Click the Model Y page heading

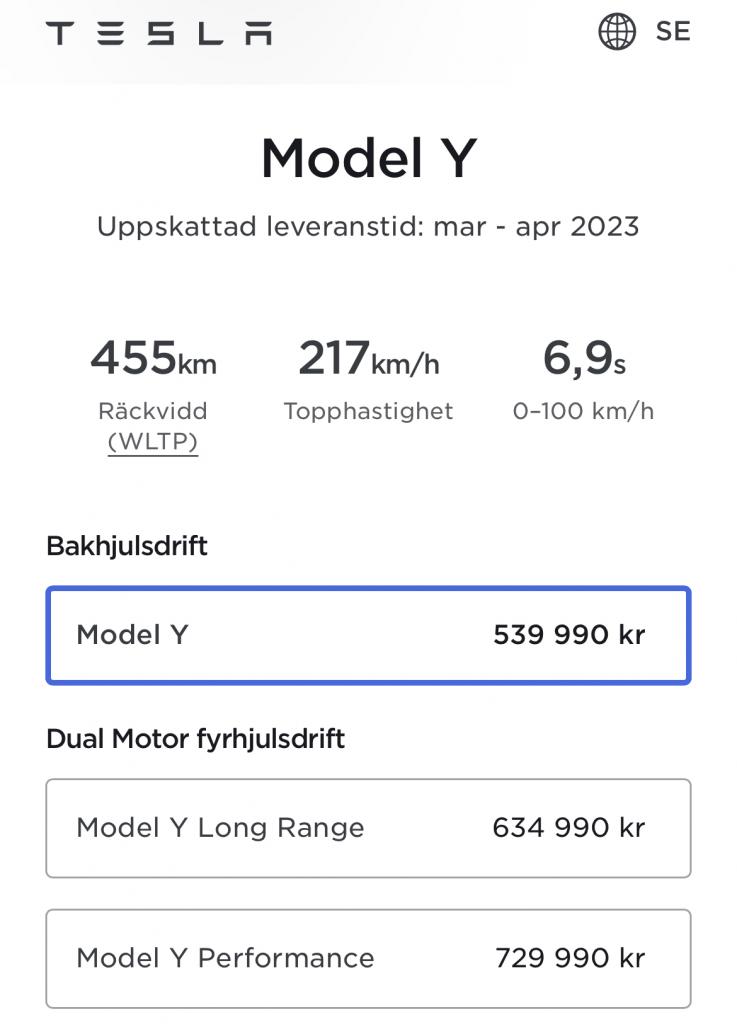(x=368, y=158)
